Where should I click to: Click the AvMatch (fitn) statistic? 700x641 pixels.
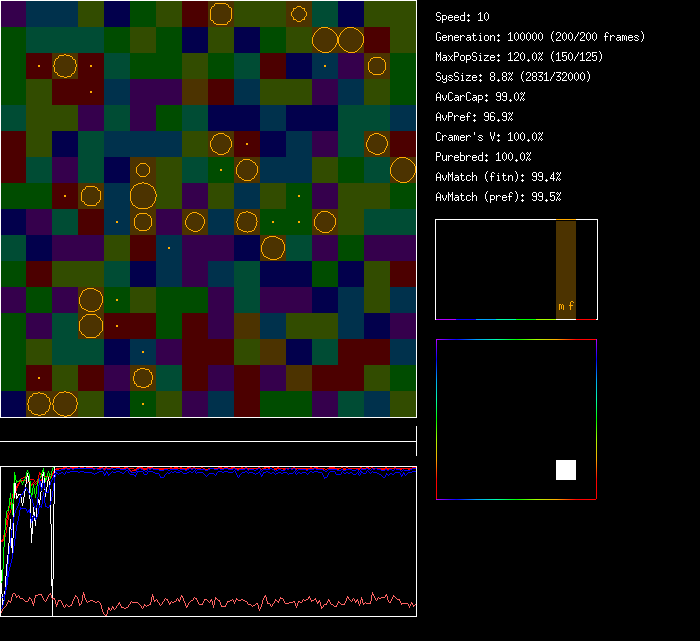point(498,177)
